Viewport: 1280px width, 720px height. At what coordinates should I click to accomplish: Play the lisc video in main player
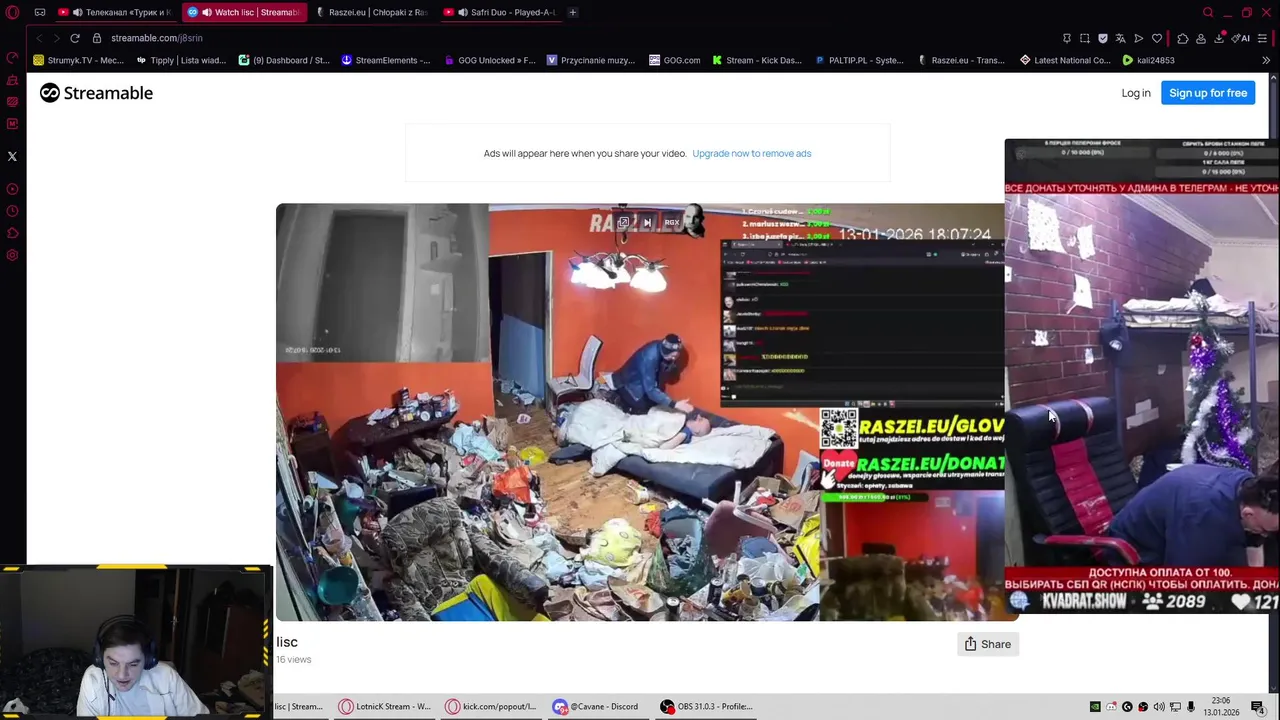point(647,412)
